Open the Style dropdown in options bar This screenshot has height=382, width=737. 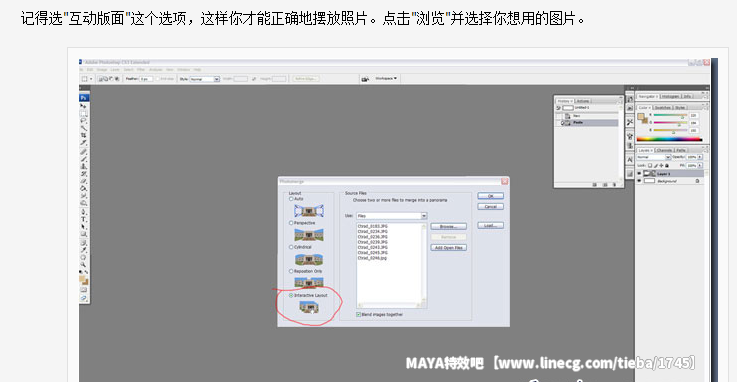coord(204,79)
